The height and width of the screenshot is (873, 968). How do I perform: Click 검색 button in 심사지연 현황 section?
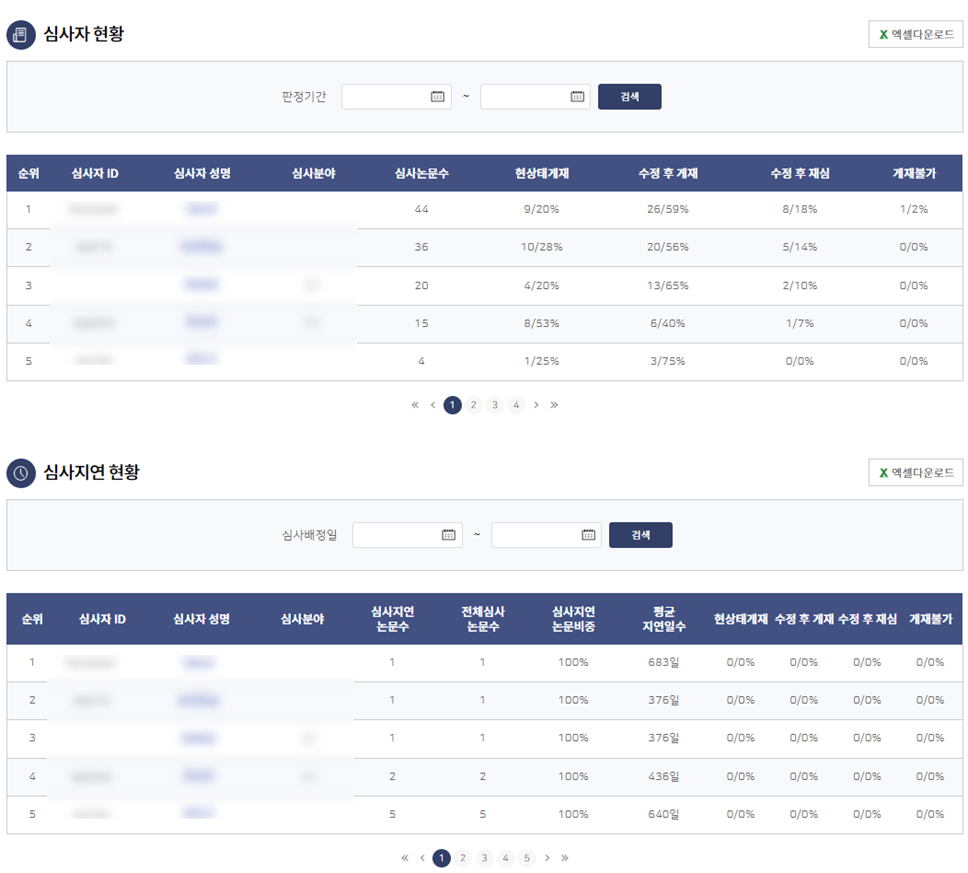[640, 535]
